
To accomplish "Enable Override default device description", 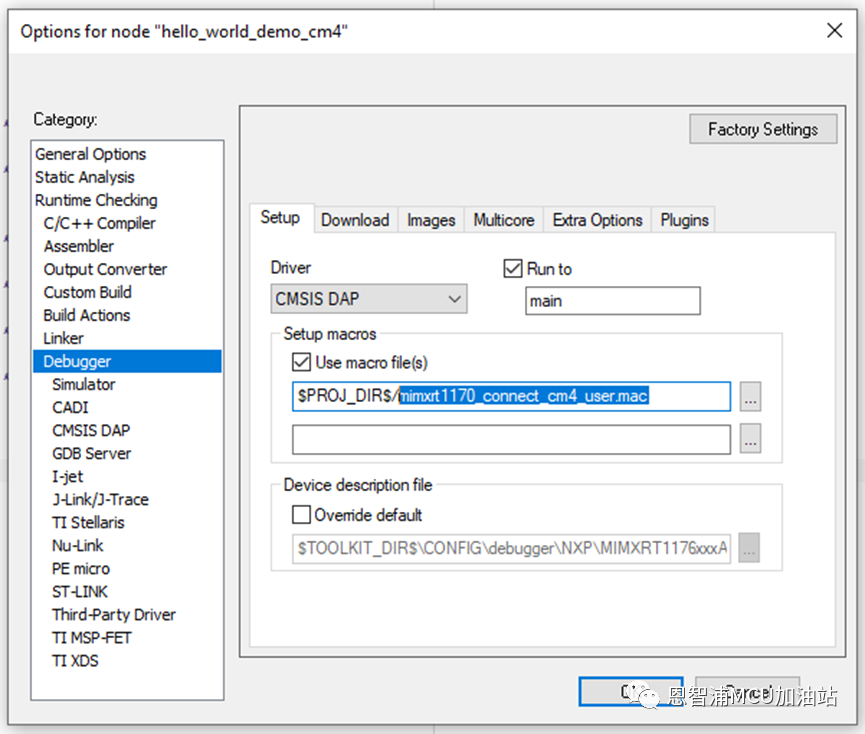I will [300, 515].
